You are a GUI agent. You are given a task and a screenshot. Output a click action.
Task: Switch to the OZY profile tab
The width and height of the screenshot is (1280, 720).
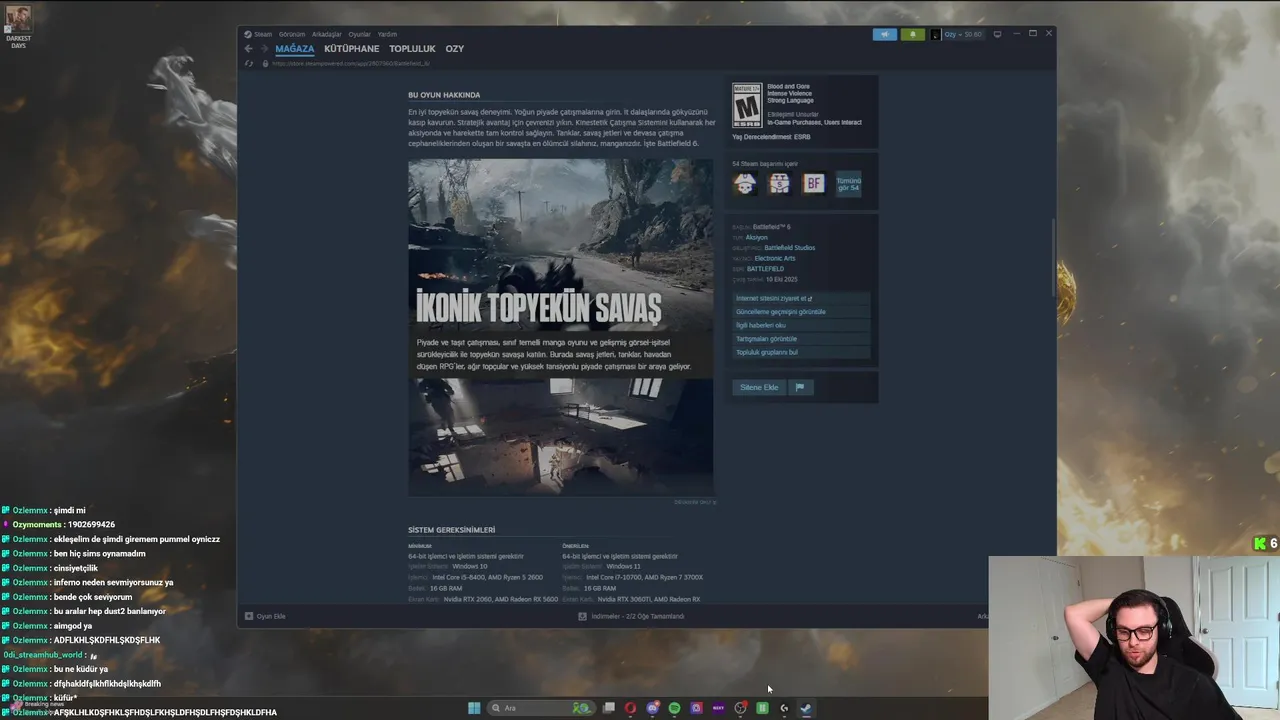pyautogui.click(x=455, y=48)
